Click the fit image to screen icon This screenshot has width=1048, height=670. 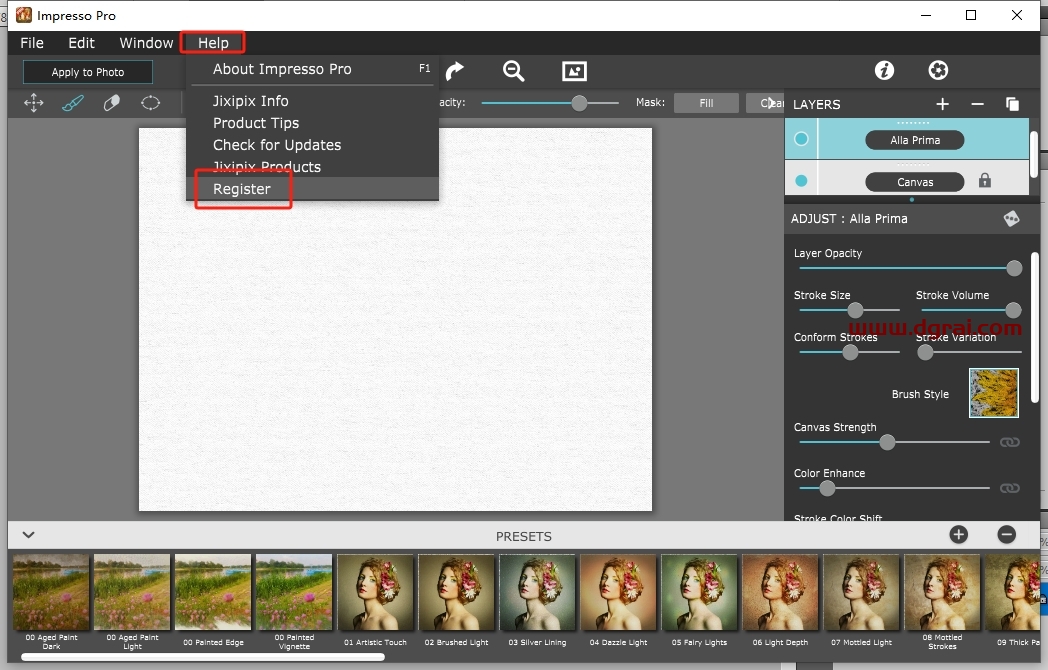pos(574,70)
